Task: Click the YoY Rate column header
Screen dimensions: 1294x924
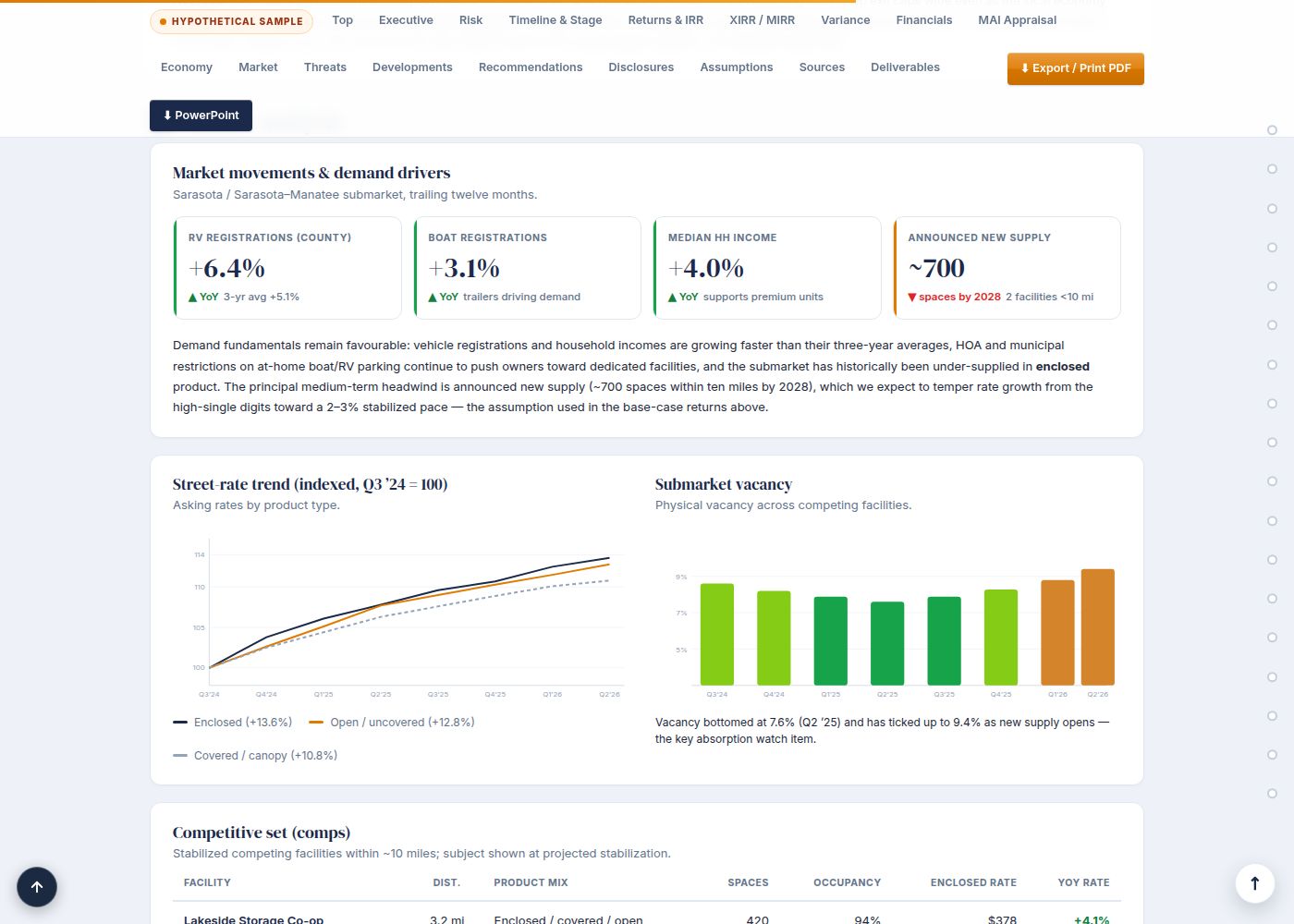Action: pos(1083,882)
